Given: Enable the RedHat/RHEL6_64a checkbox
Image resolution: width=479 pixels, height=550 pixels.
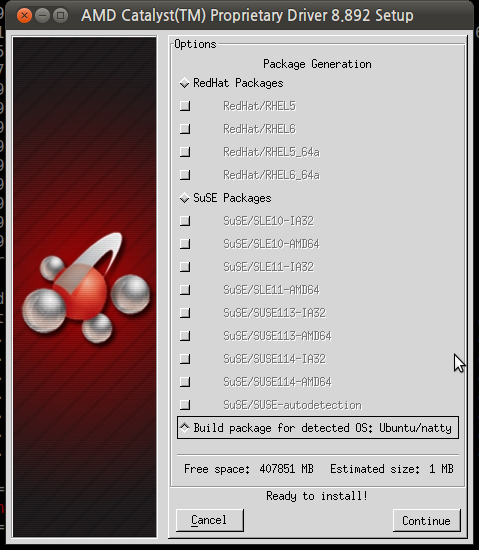Looking at the screenshot, I should click(185, 175).
